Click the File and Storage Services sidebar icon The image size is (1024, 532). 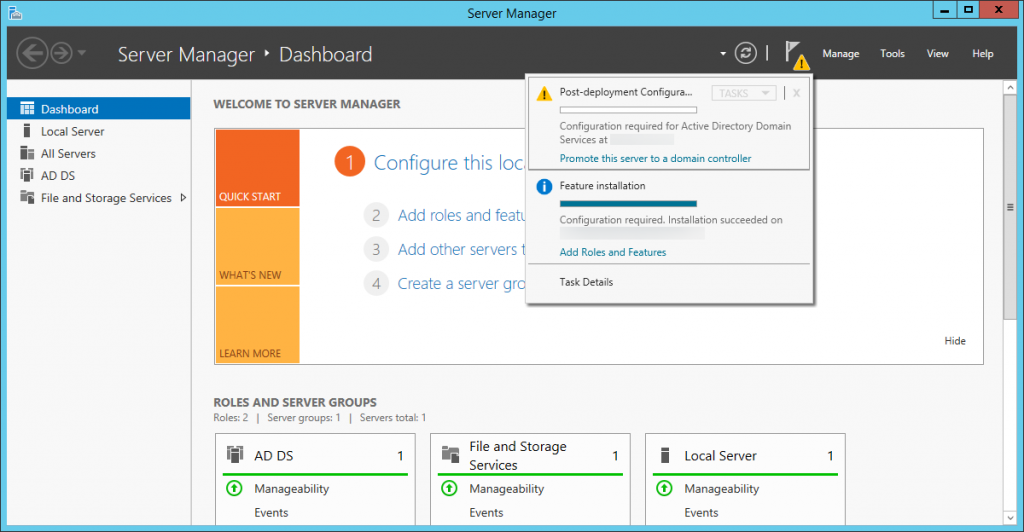click(x=27, y=196)
